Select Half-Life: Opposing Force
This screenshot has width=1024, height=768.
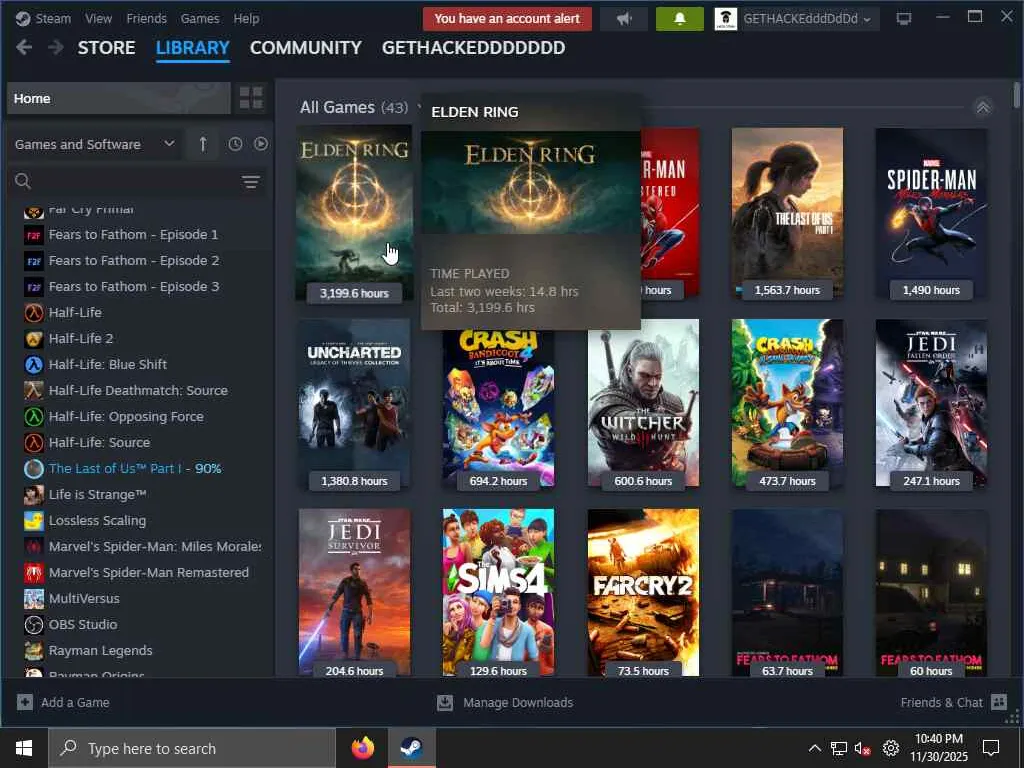(126, 417)
